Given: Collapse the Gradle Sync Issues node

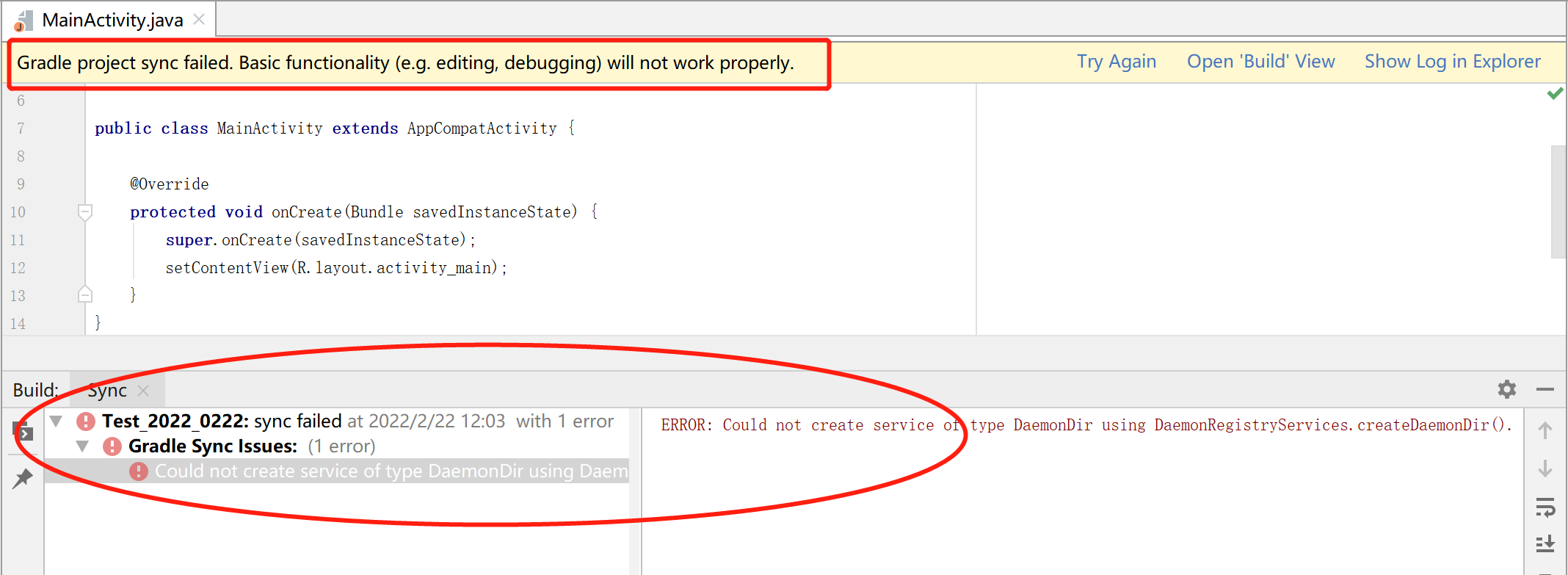Looking at the screenshot, I should [x=83, y=446].
